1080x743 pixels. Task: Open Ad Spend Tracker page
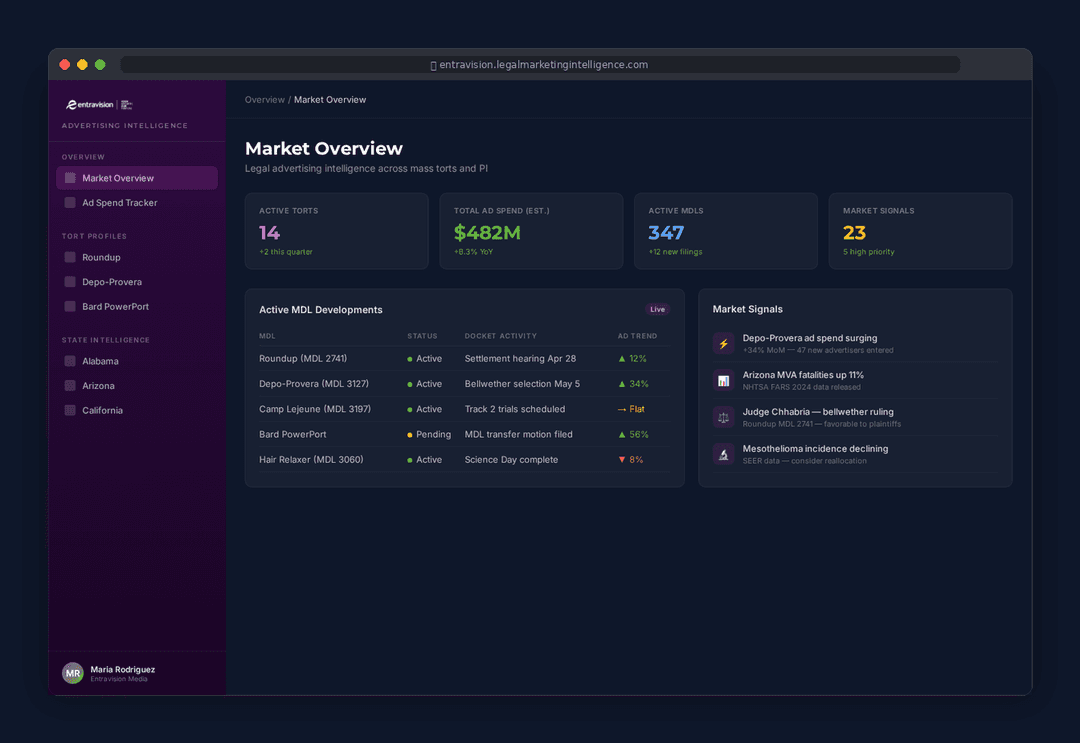tap(137, 202)
